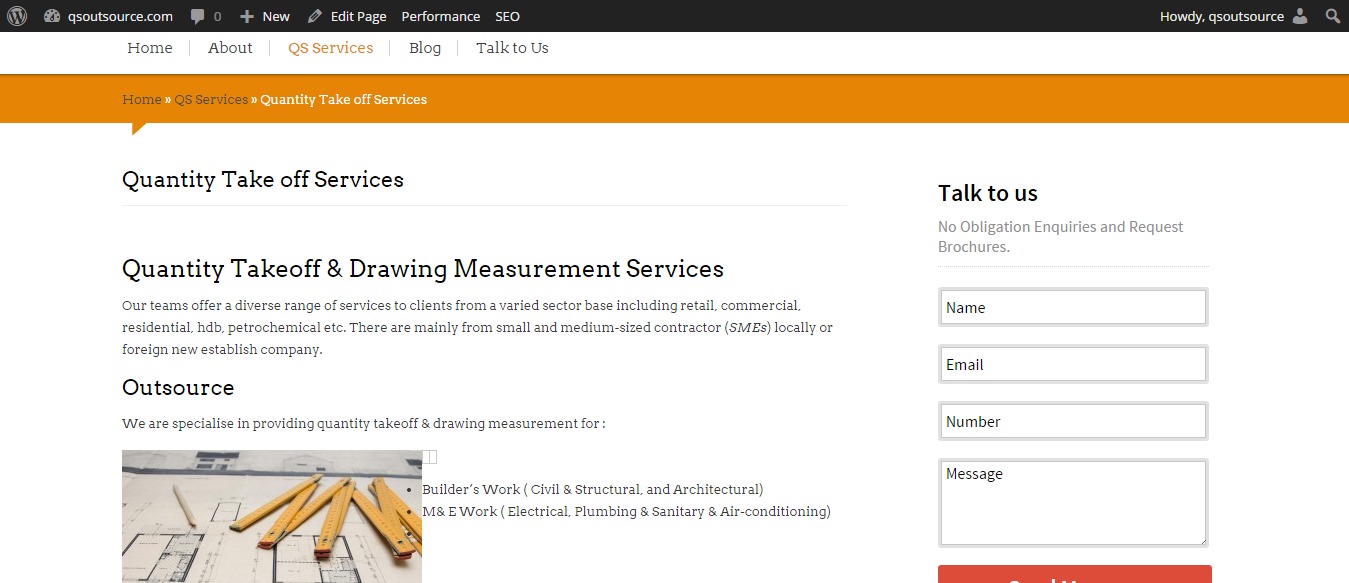Click the WordPress logo in the admin bar
This screenshot has height=583, width=1349.
15,15
